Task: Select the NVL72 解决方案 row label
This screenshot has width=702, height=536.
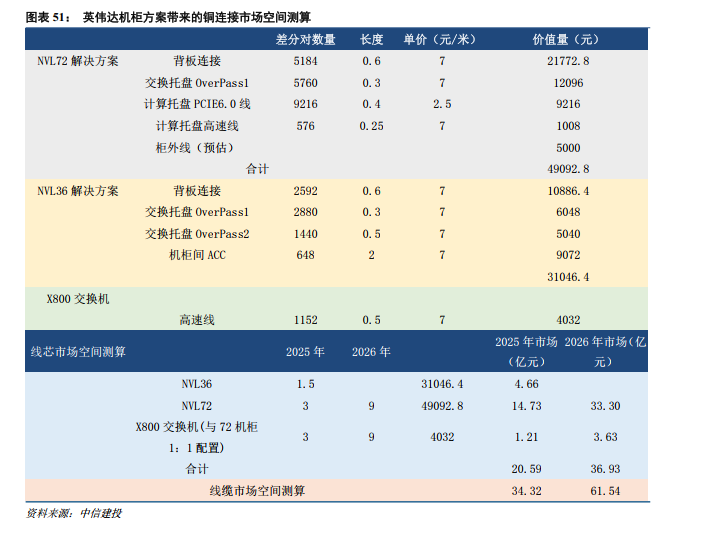Action: (77, 61)
